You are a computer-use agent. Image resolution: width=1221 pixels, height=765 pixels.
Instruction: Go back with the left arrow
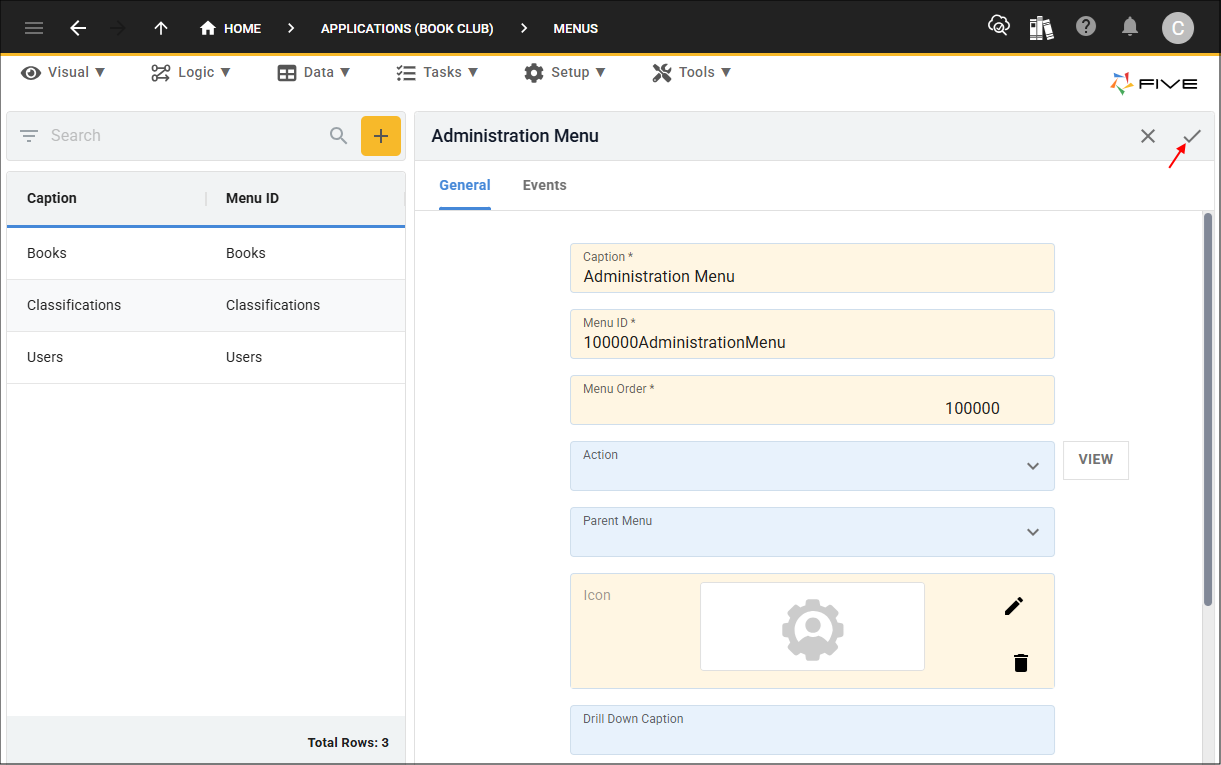tap(78, 28)
